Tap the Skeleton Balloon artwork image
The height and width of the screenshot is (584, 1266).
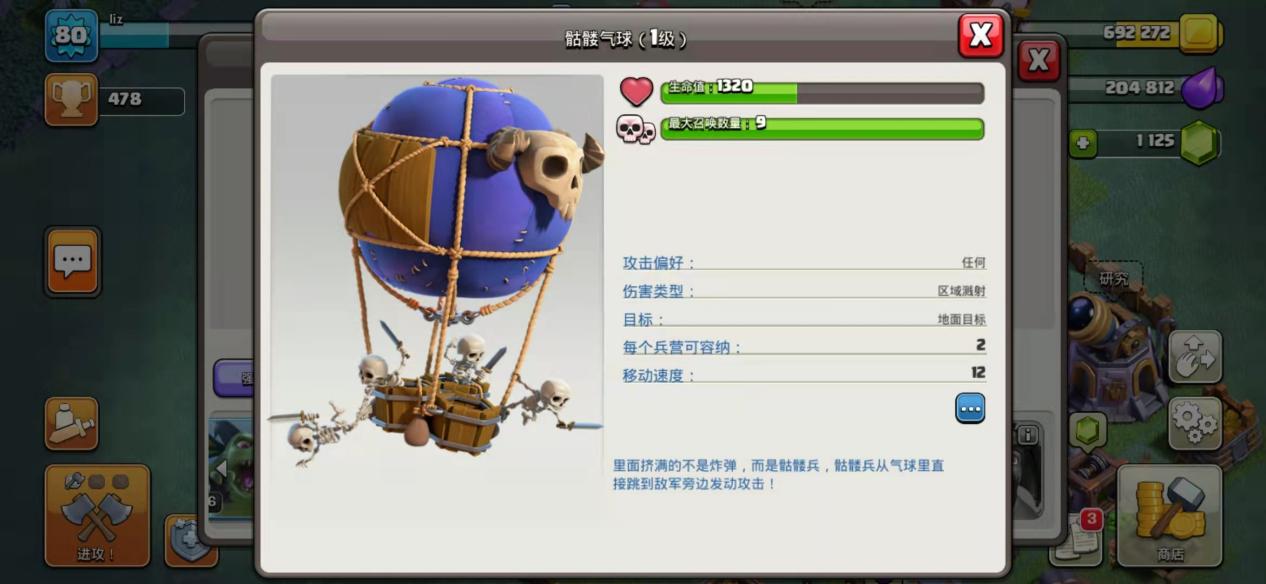(437, 272)
